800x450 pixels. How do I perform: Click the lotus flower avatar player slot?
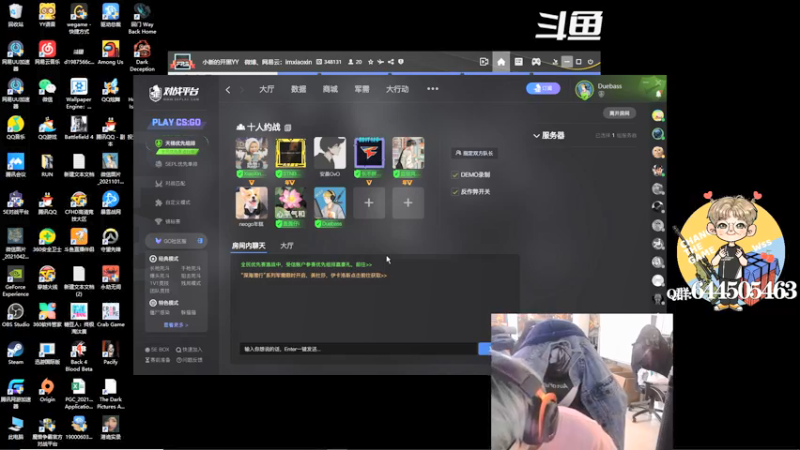coord(290,203)
